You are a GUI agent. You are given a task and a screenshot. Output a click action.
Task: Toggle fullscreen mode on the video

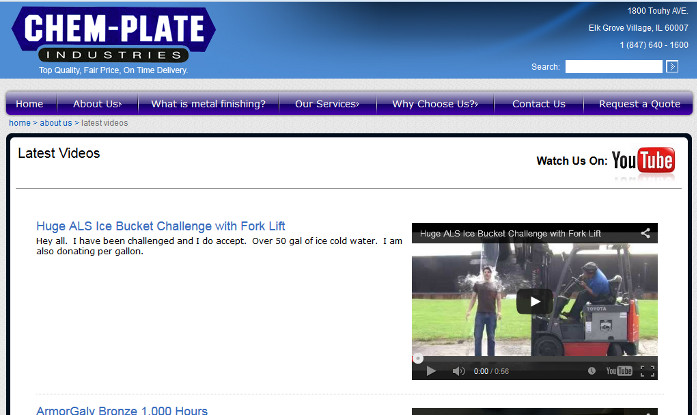[x=647, y=371]
